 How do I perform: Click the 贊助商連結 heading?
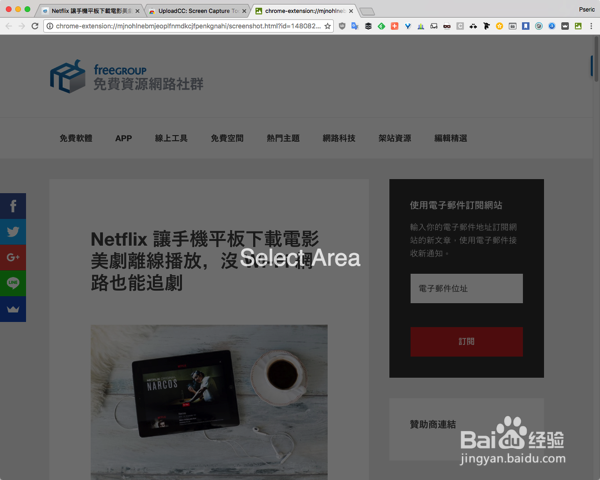coord(433,424)
